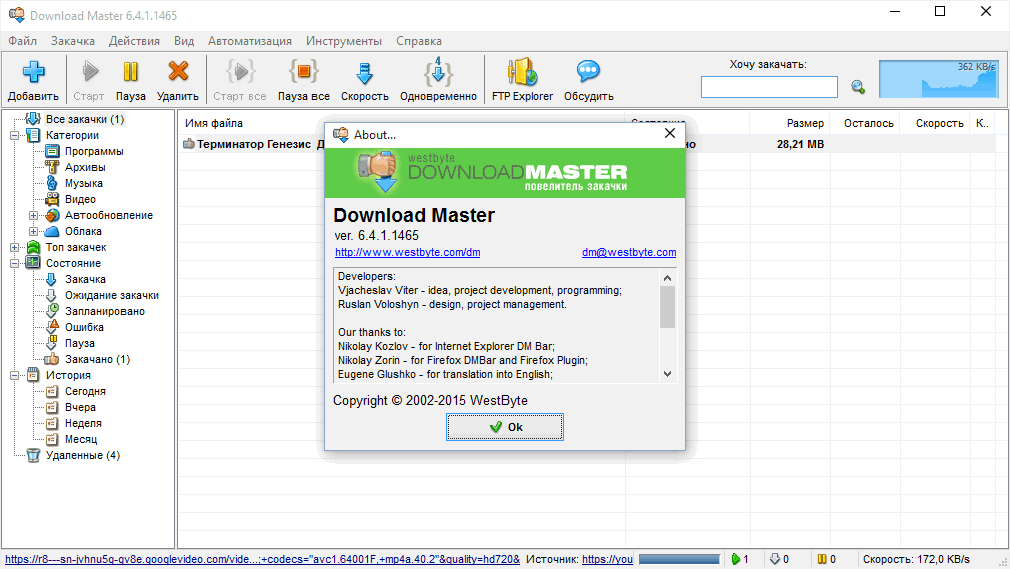Select the Ошибка state icon
The height and width of the screenshot is (569, 1010).
(x=52, y=327)
